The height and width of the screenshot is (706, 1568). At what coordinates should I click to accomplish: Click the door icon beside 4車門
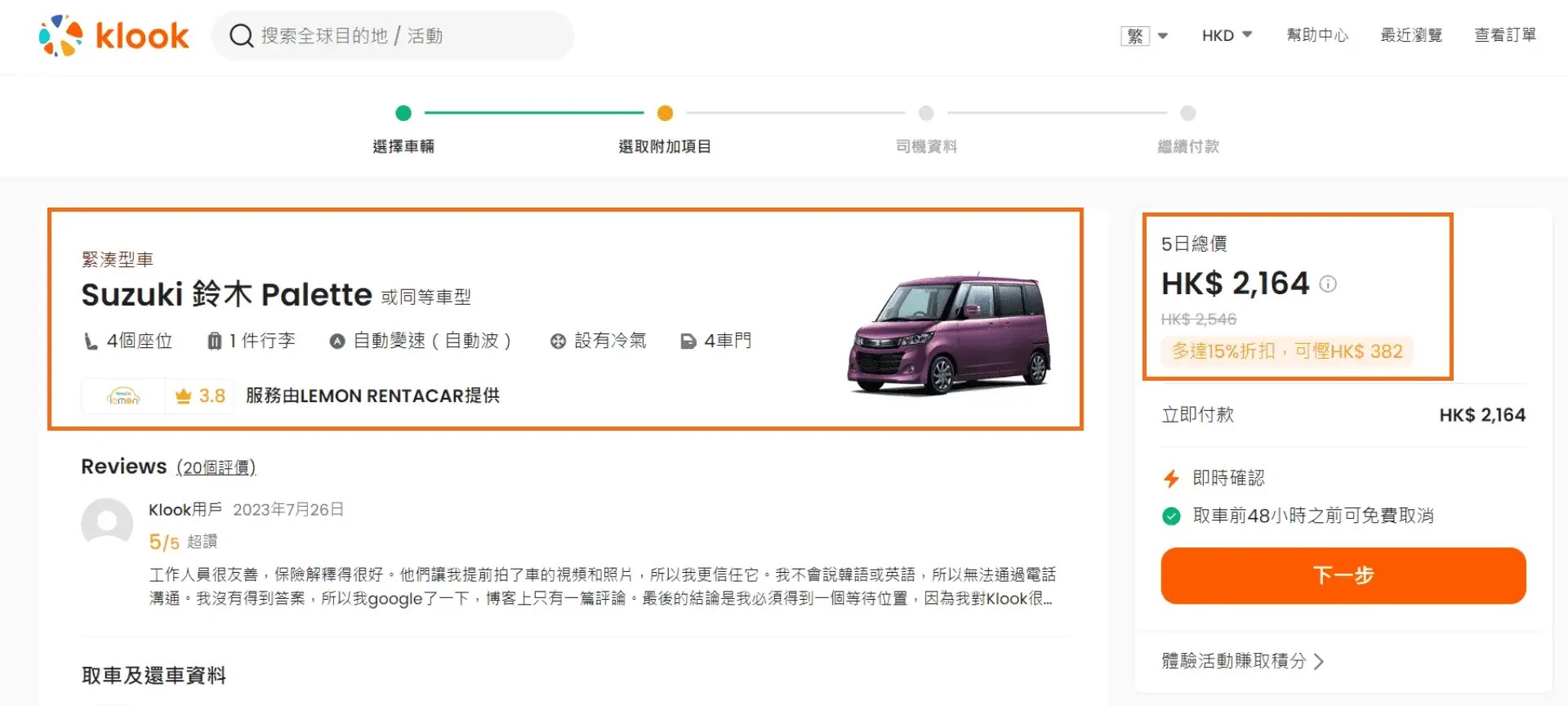[x=688, y=342]
